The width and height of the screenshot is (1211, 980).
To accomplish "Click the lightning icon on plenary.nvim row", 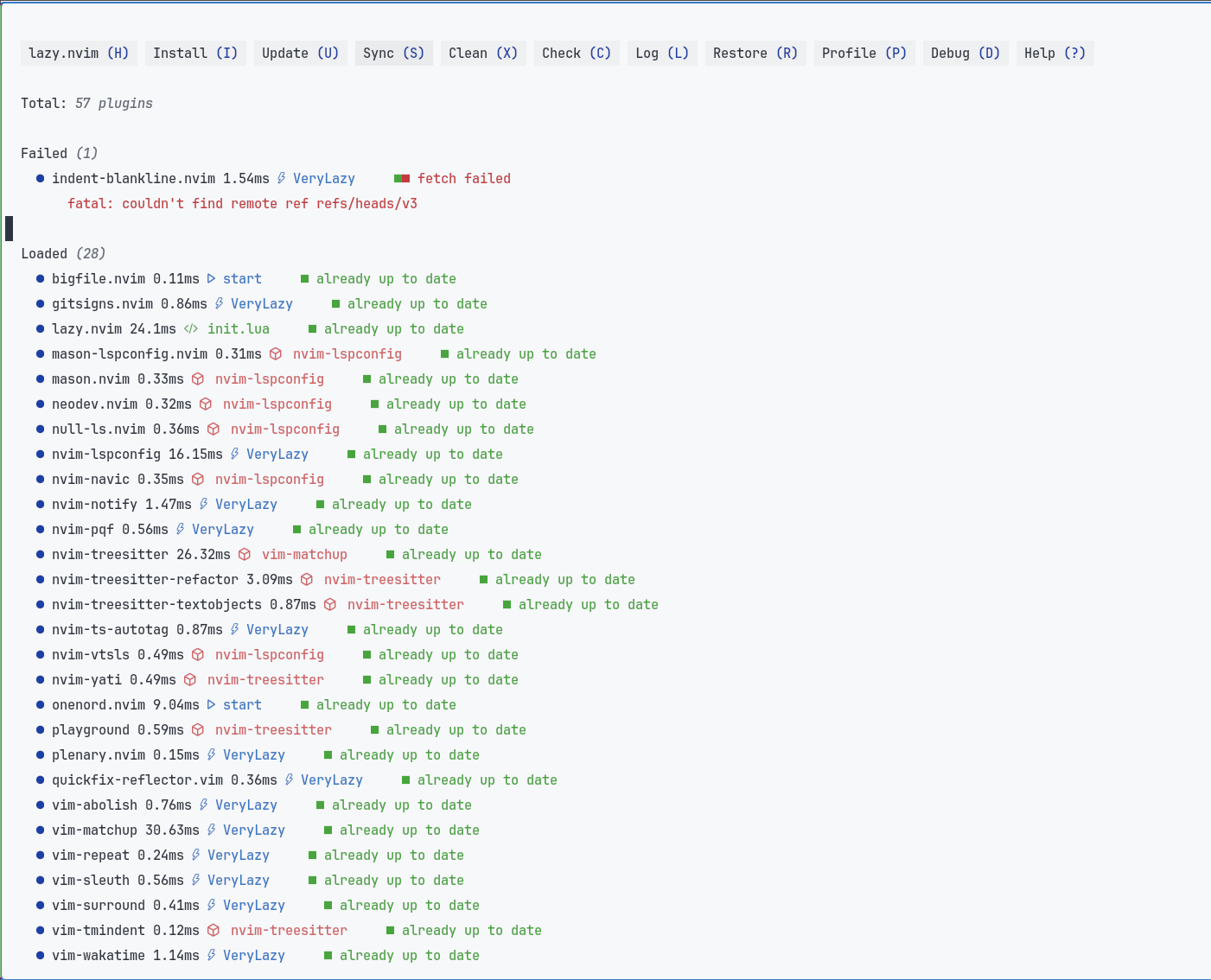I will pyautogui.click(x=211, y=754).
